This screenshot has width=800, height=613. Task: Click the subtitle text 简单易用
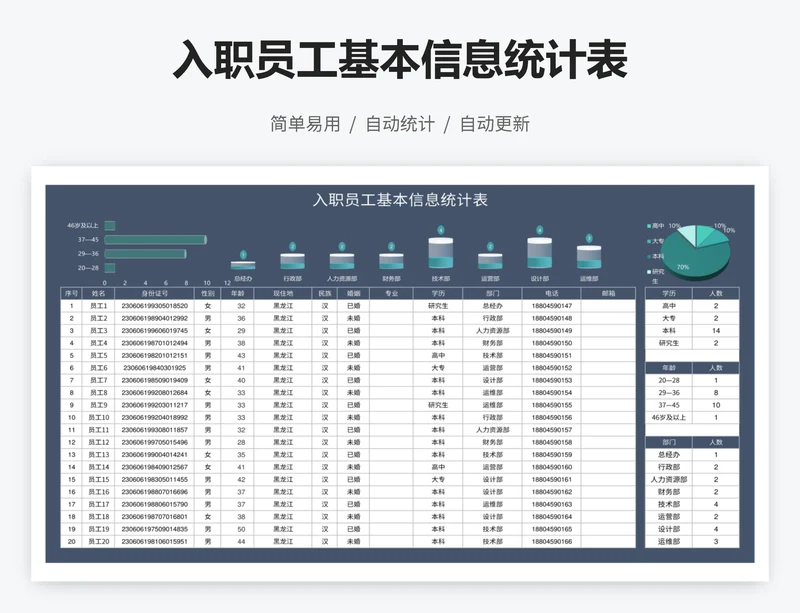(x=305, y=124)
